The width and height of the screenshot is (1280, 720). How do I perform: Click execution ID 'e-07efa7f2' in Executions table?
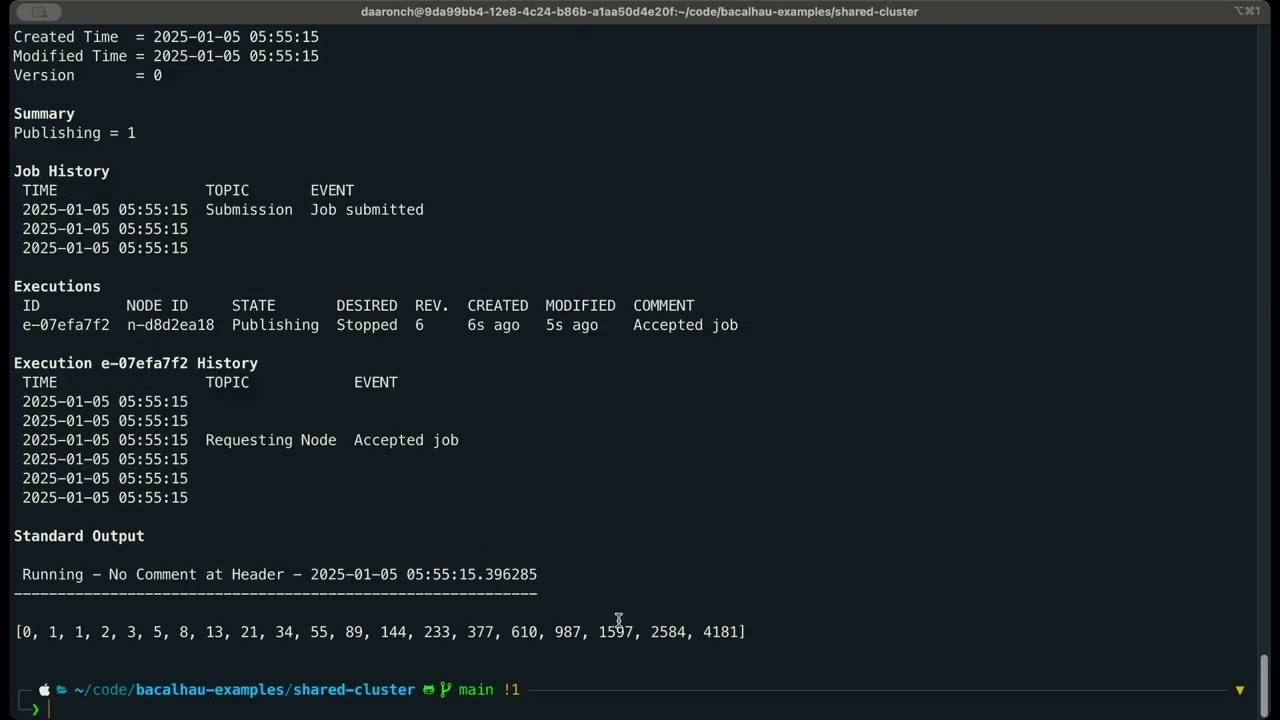pos(66,325)
